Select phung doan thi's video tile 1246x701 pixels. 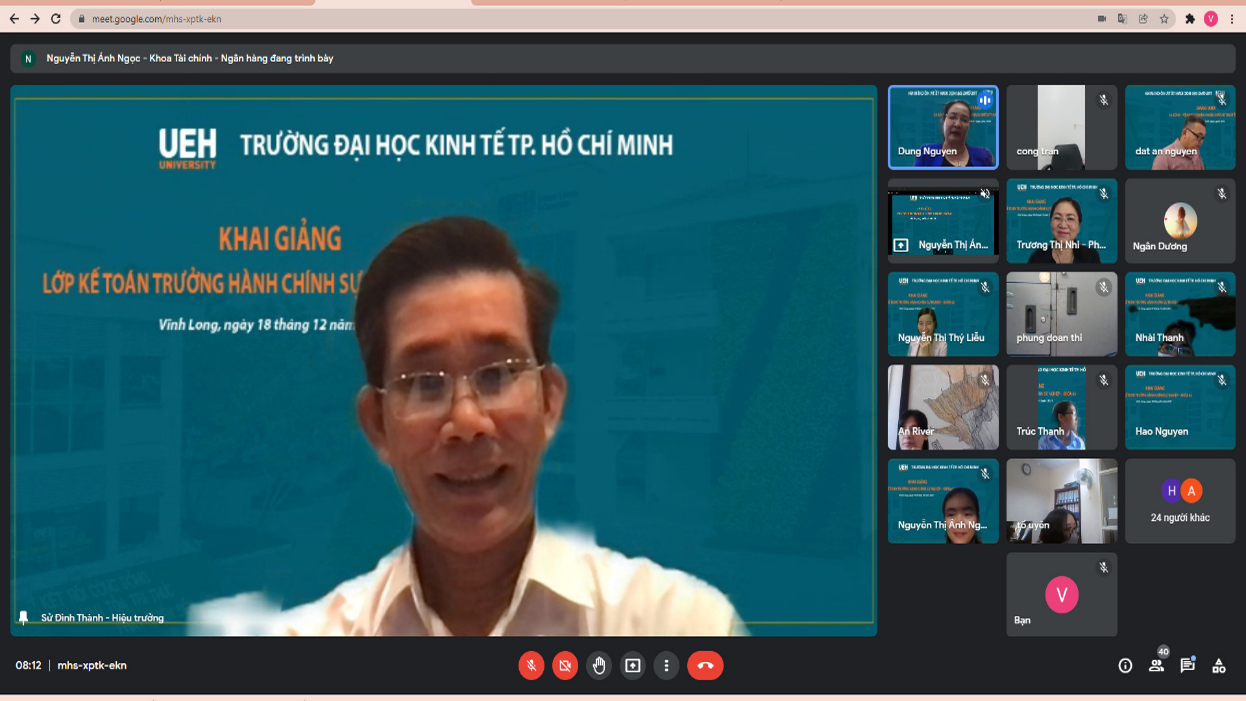pos(1062,314)
